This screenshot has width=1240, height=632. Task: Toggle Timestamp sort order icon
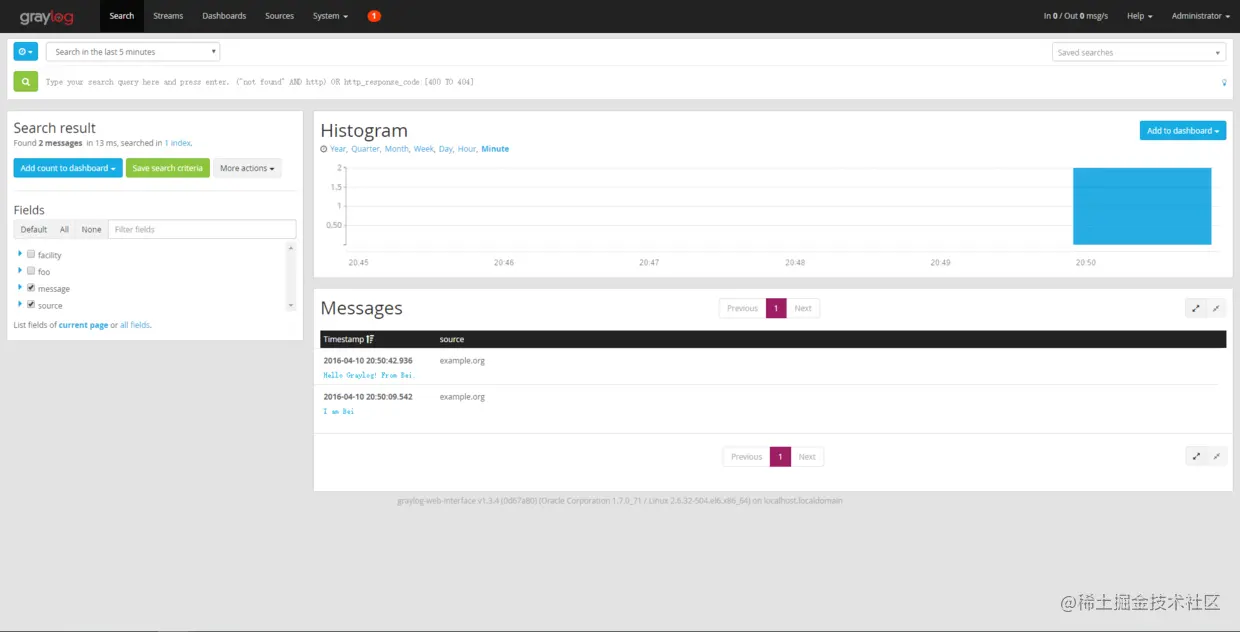(370, 339)
